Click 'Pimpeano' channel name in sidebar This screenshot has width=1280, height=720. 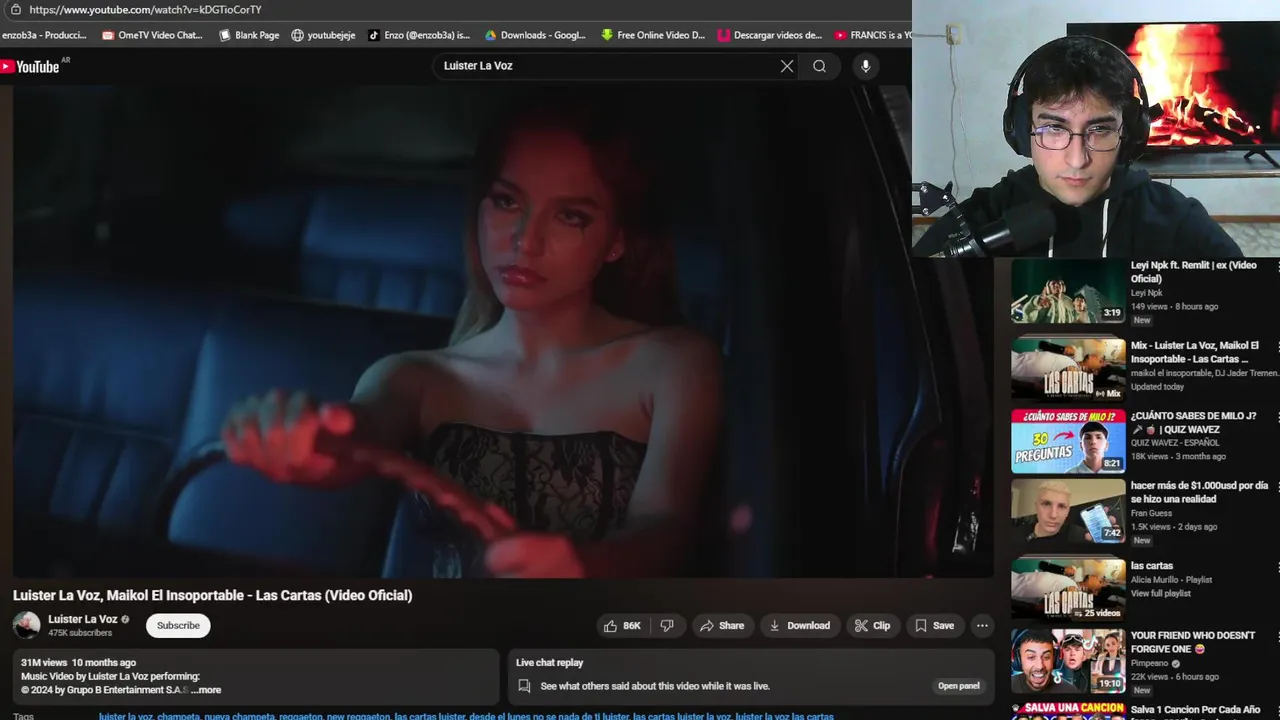coord(1151,663)
